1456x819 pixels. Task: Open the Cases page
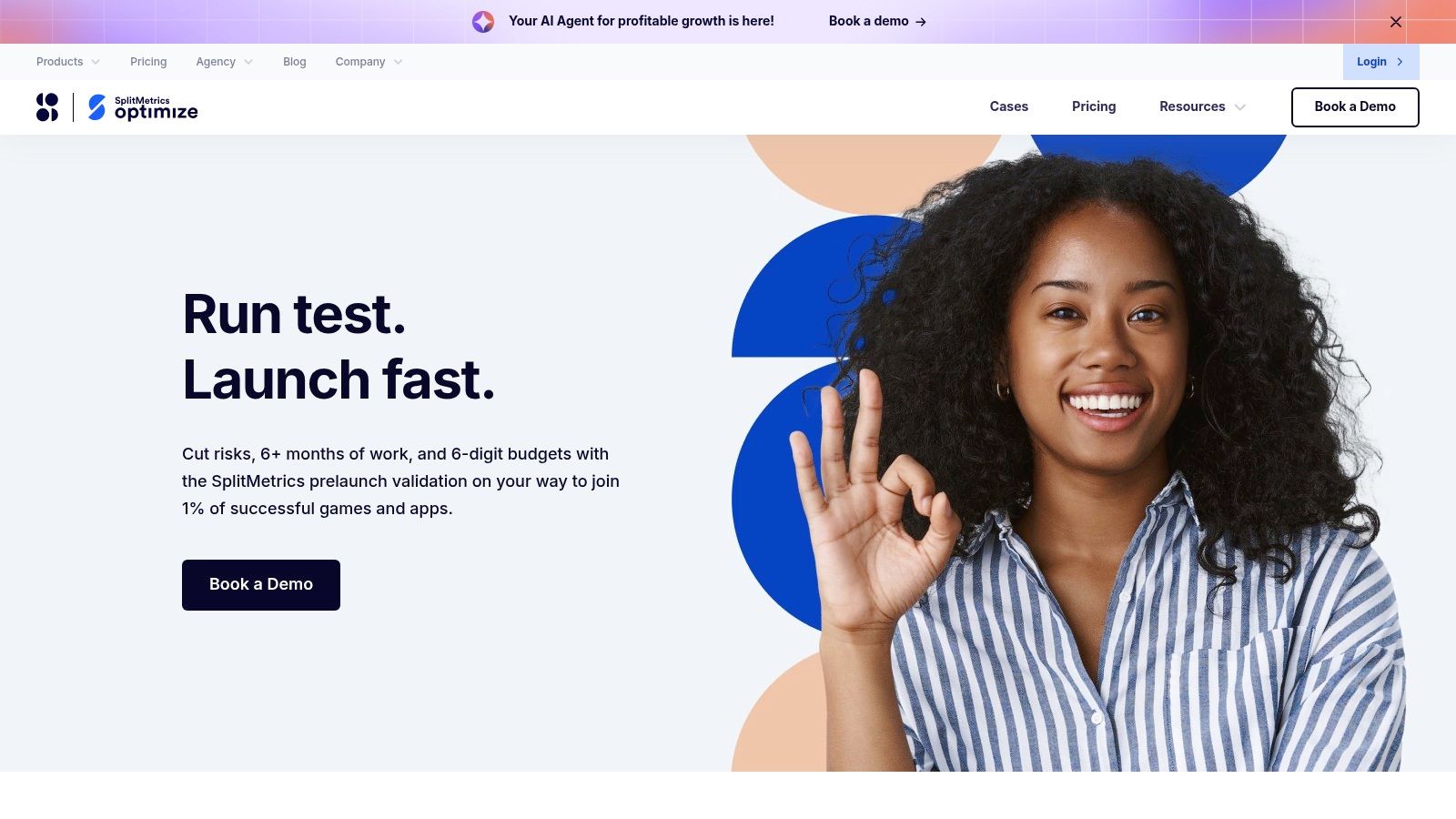pyautogui.click(x=1009, y=106)
